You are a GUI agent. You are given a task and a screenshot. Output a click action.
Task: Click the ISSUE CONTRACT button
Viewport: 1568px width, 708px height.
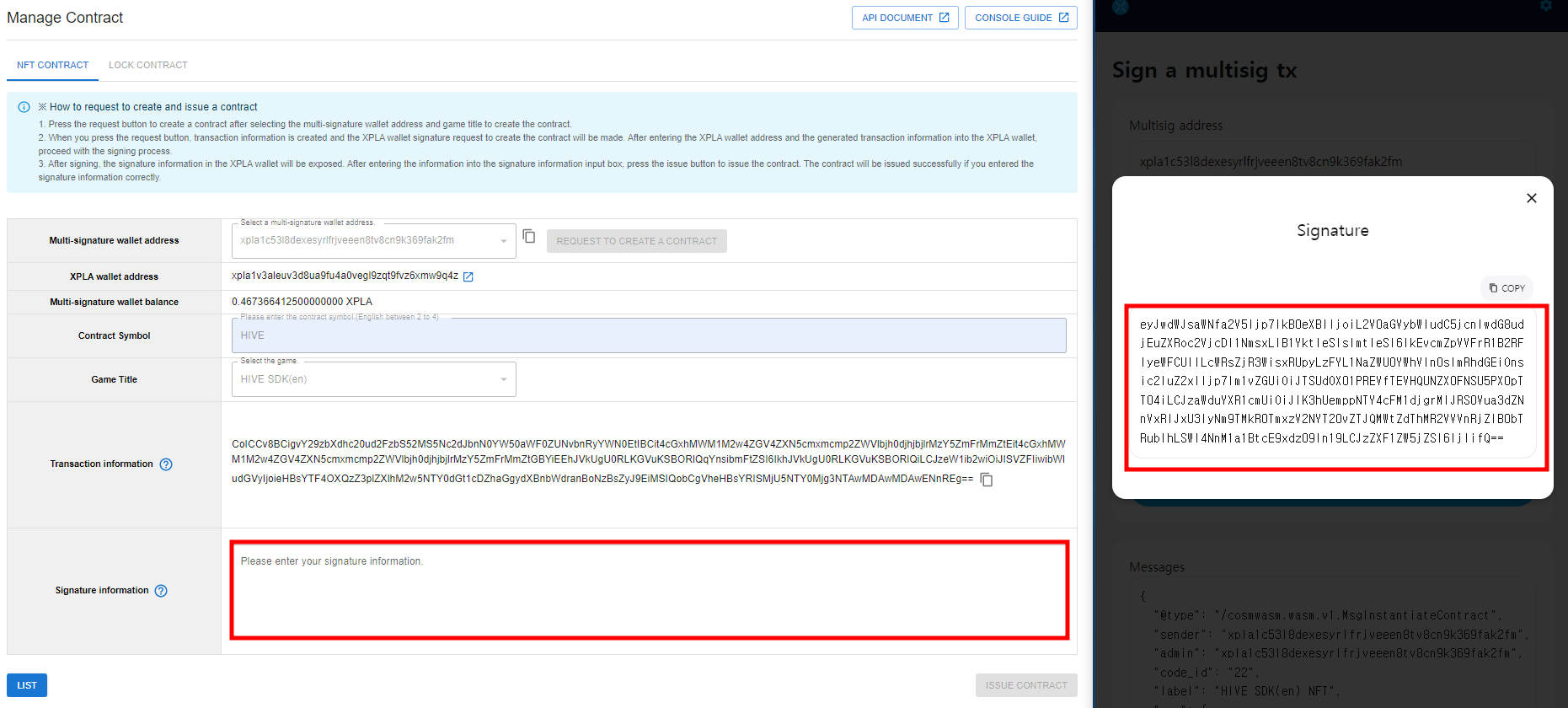[x=1026, y=685]
